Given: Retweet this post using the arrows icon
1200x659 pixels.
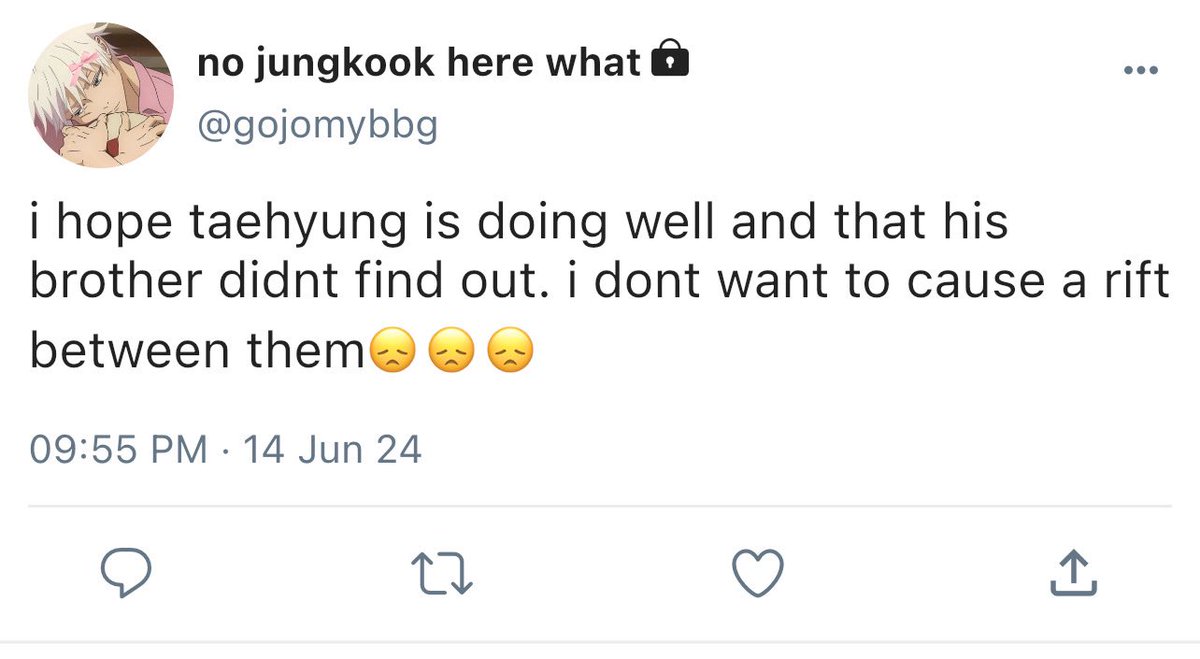Looking at the screenshot, I should 442,574.
